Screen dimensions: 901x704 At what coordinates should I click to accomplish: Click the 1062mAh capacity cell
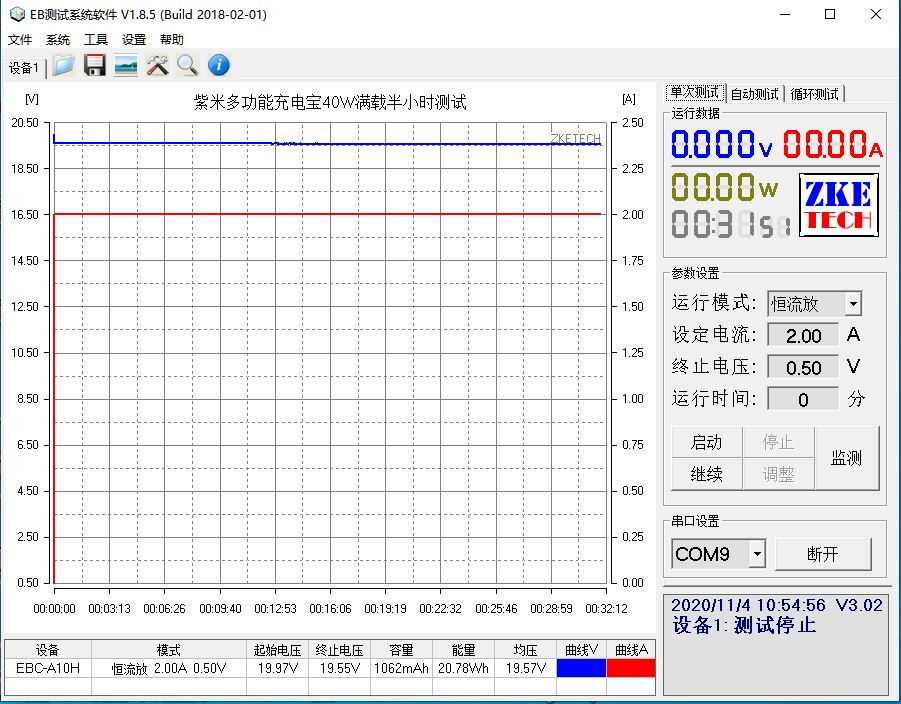click(401, 668)
